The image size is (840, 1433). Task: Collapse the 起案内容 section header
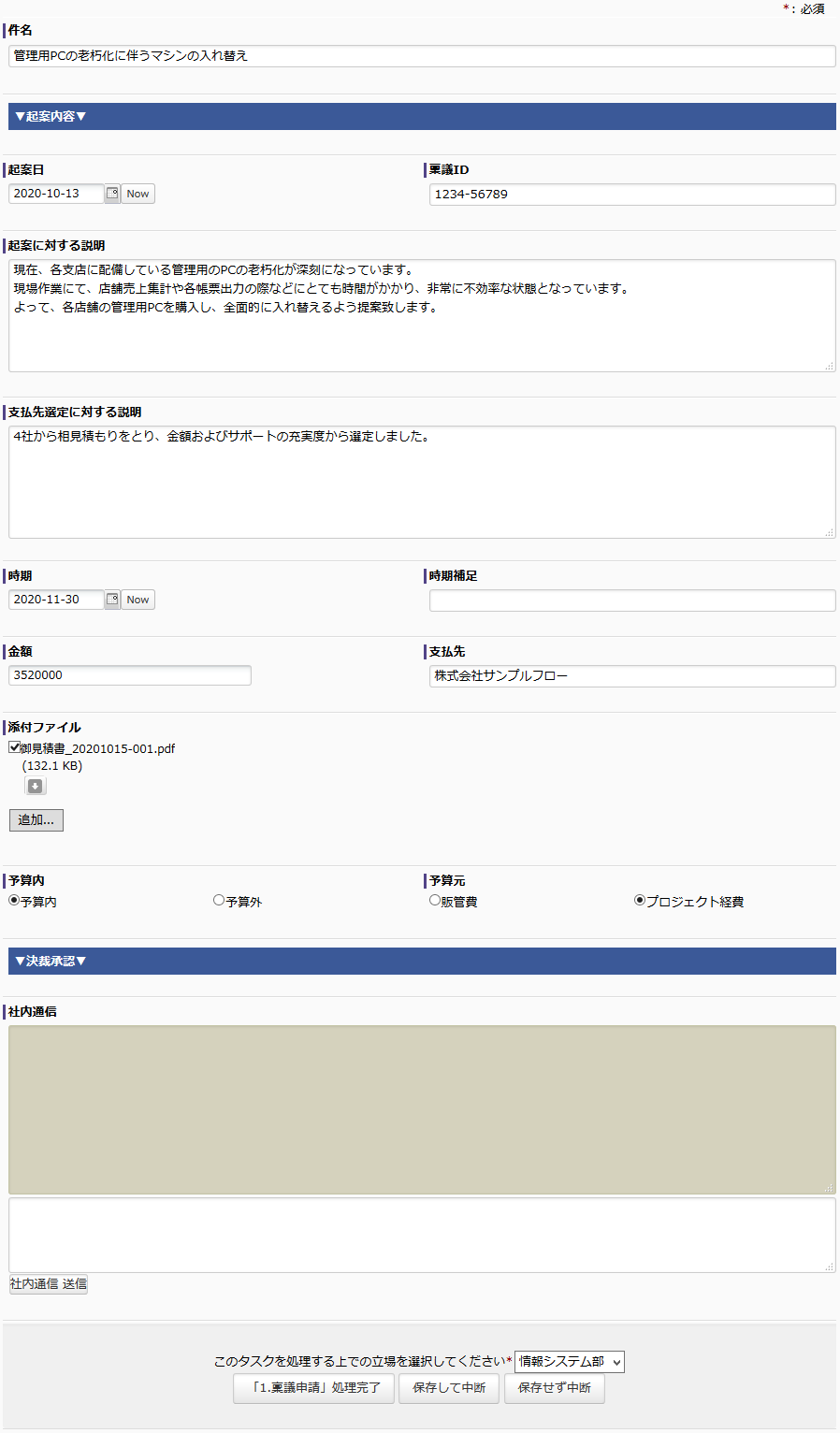(x=51, y=117)
